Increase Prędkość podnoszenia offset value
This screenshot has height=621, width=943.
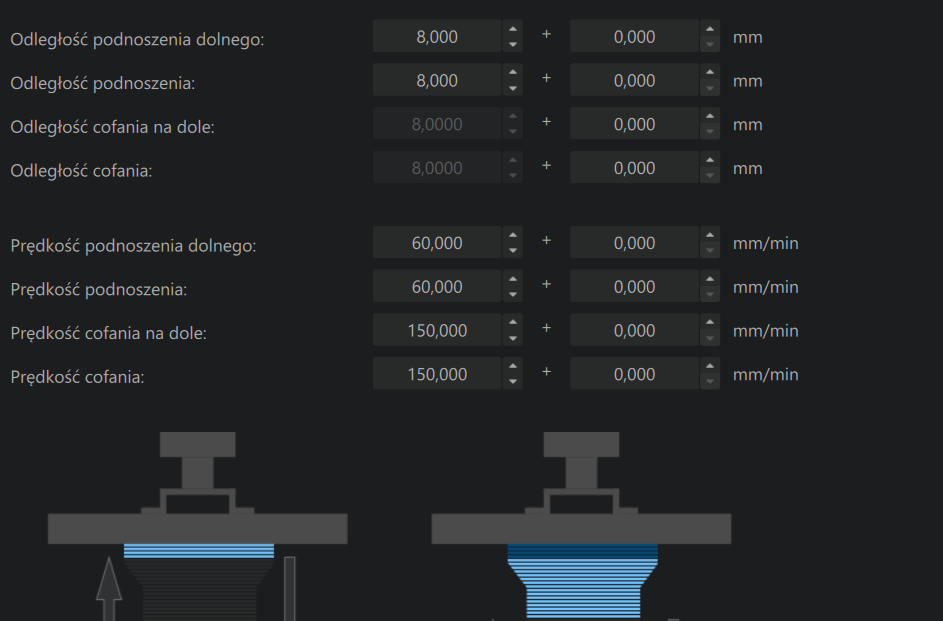tap(710, 279)
